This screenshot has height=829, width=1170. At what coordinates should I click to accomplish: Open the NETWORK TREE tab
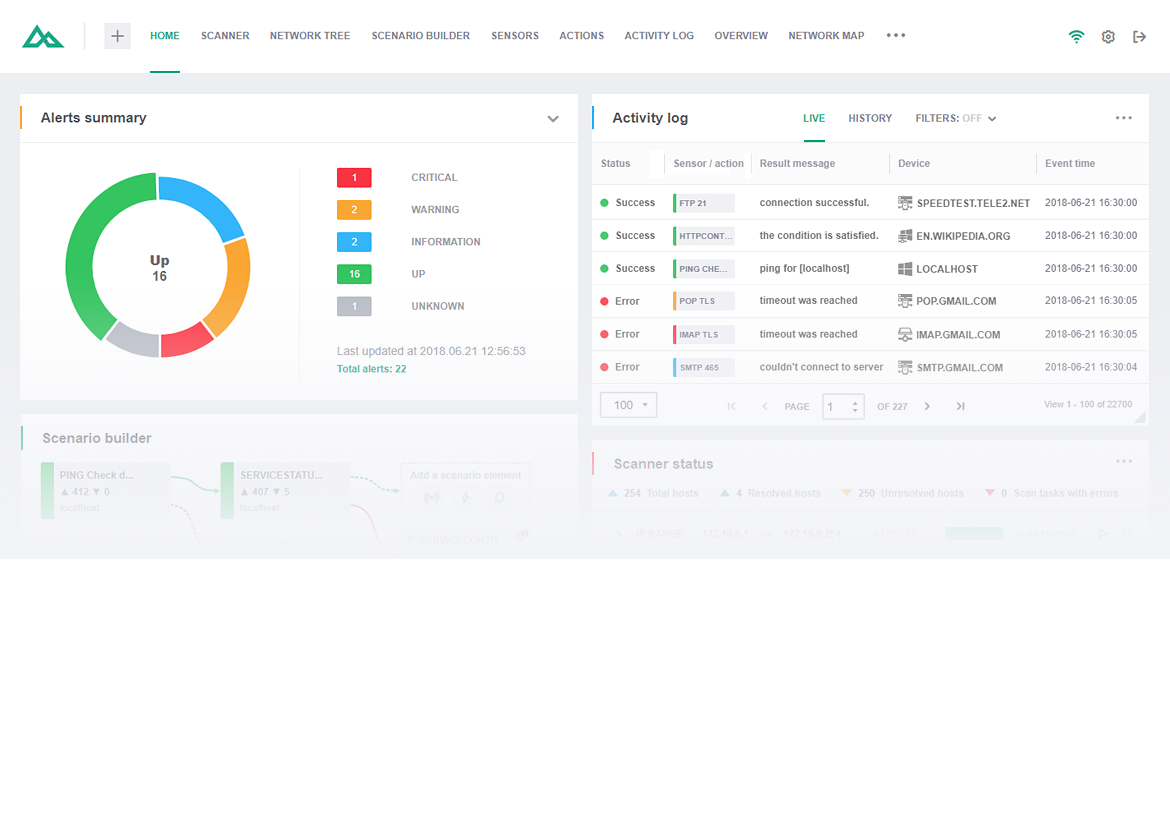(x=310, y=36)
